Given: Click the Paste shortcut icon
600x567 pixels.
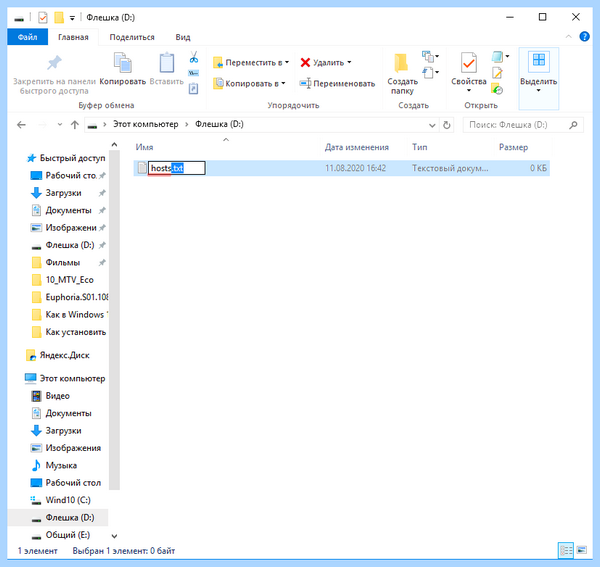Looking at the screenshot, I should (x=194, y=89).
